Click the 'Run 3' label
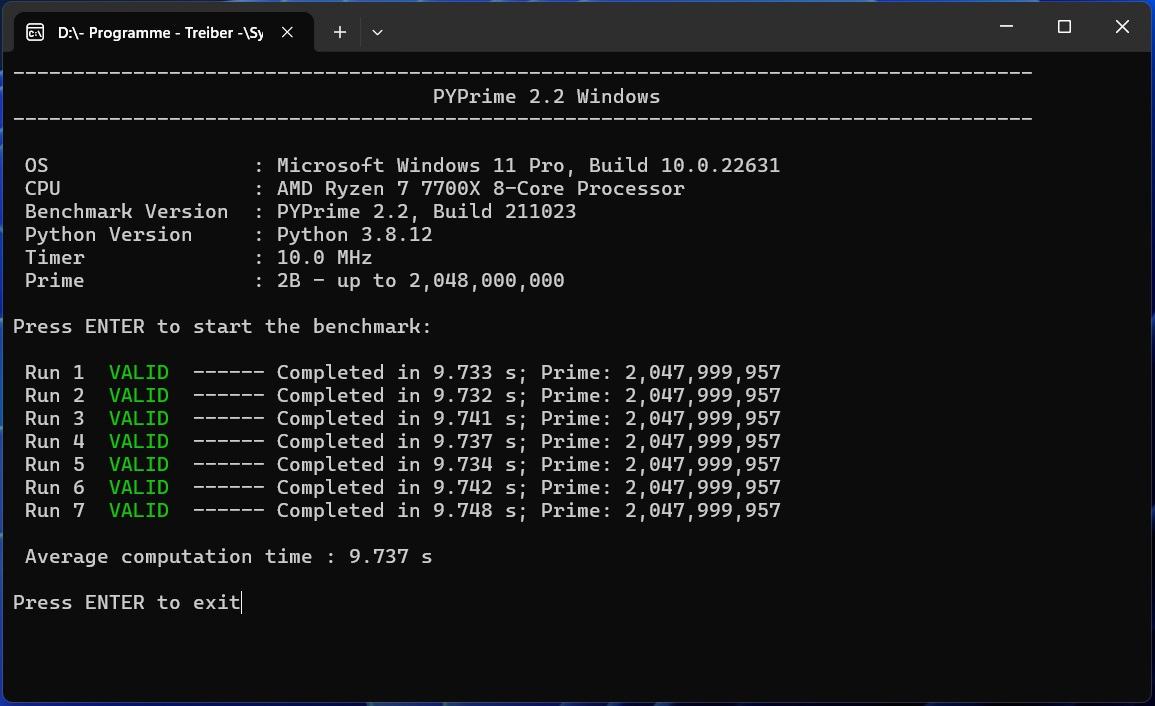The width and height of the screenshot is (1155, 706). point(55,418)
